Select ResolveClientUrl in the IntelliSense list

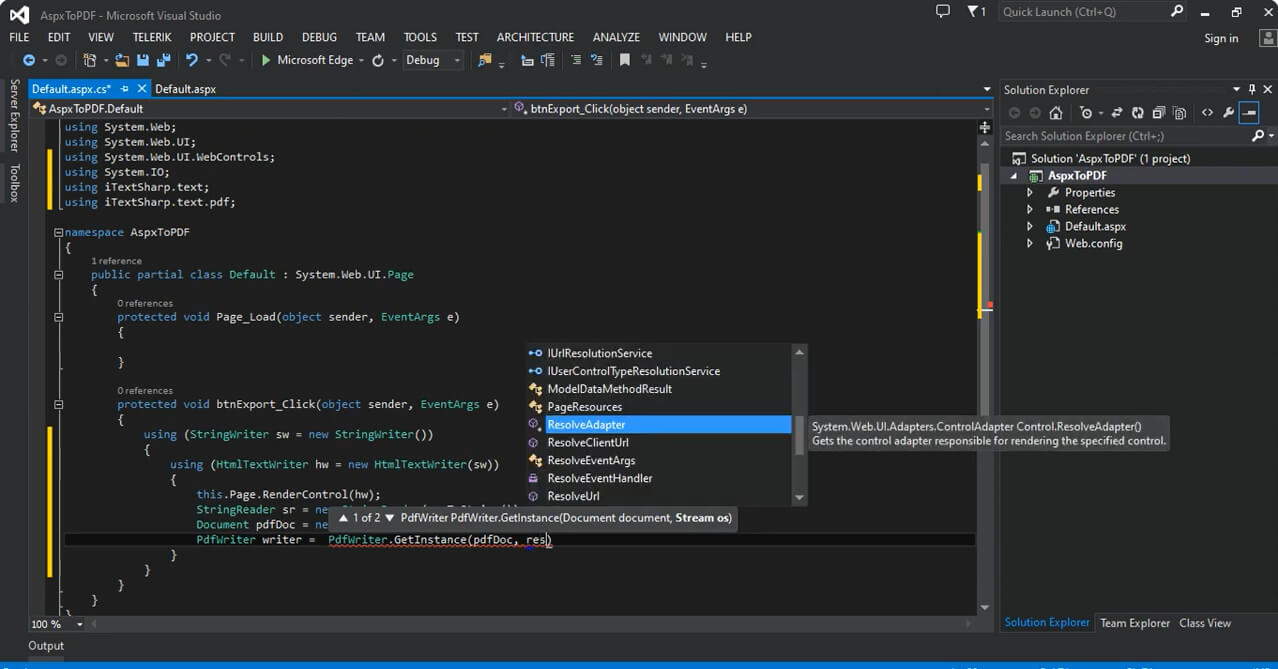[x=587, y=443]
